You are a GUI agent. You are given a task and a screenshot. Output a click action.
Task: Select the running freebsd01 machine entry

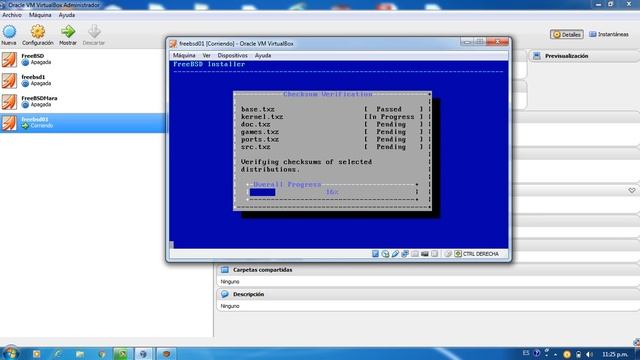(83, 123)
